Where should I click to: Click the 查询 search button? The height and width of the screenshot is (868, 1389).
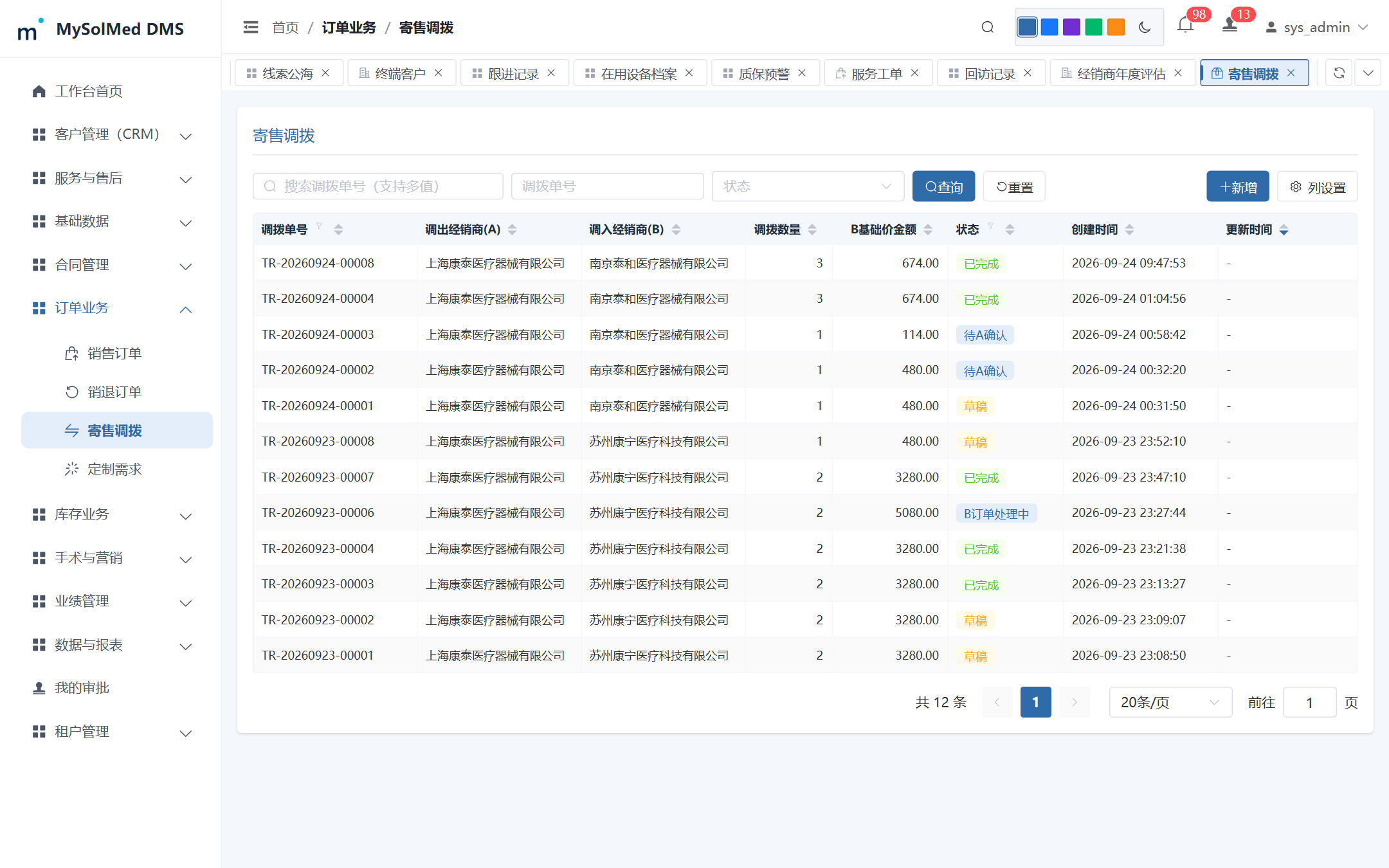(943, 186)
